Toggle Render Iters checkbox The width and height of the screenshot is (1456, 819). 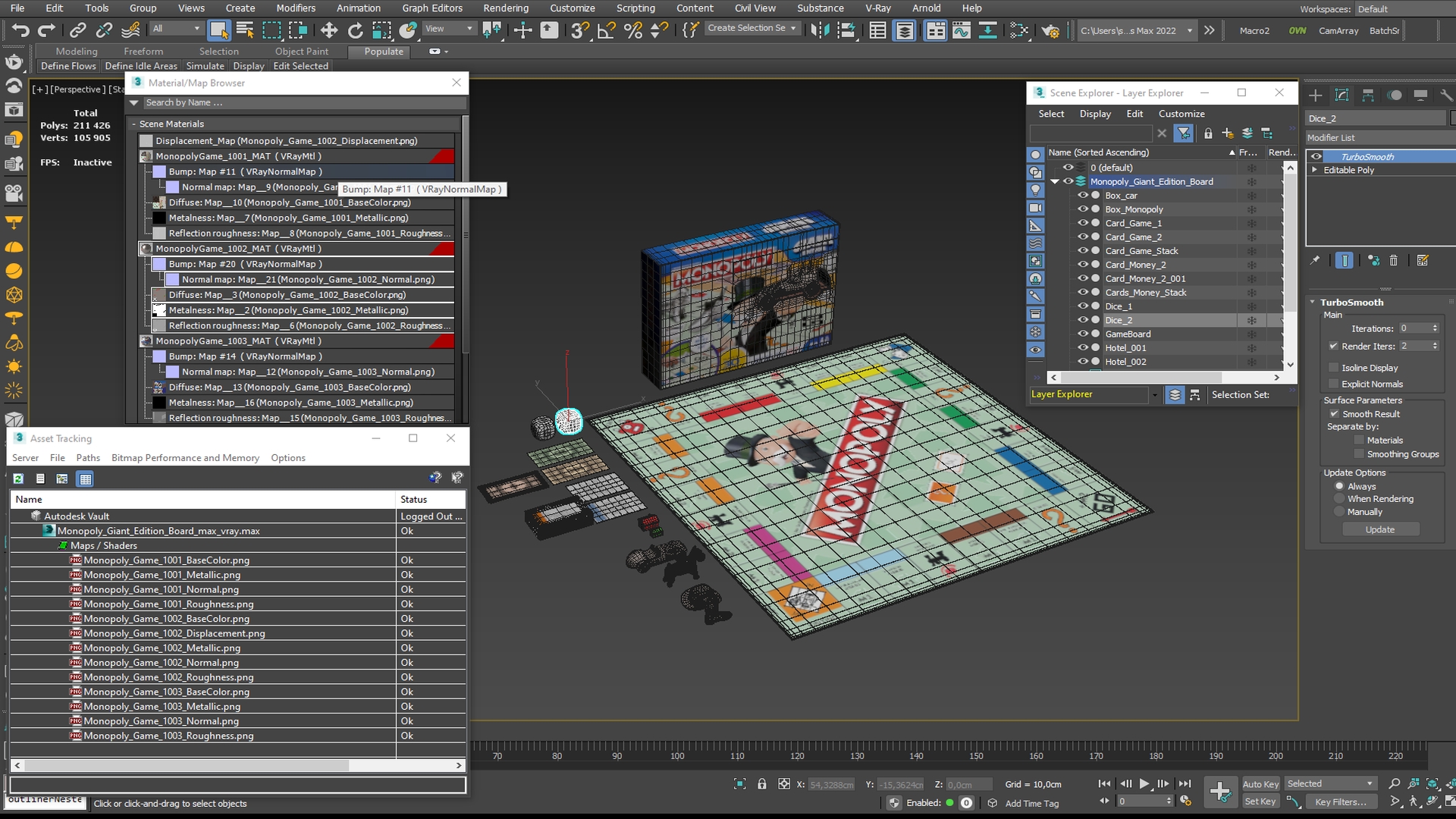tap(1333, 346)
